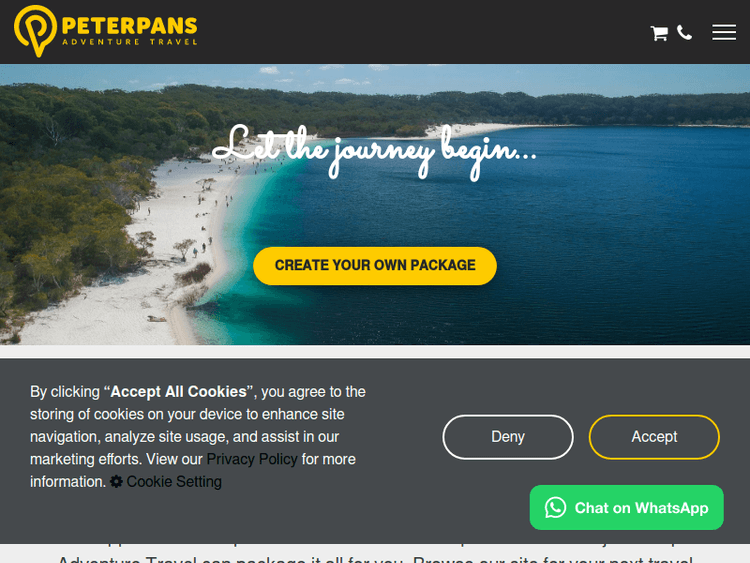Click the WhatsApp logo icon
Screen dimensions: 750x563
(555, 508)
